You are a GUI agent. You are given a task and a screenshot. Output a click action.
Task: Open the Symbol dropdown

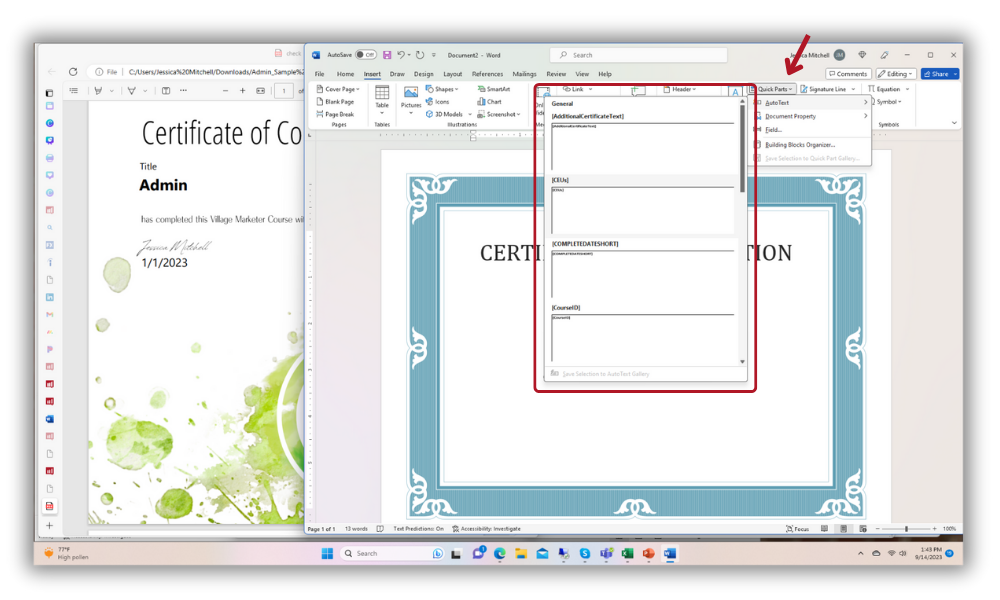coord(889,101)
